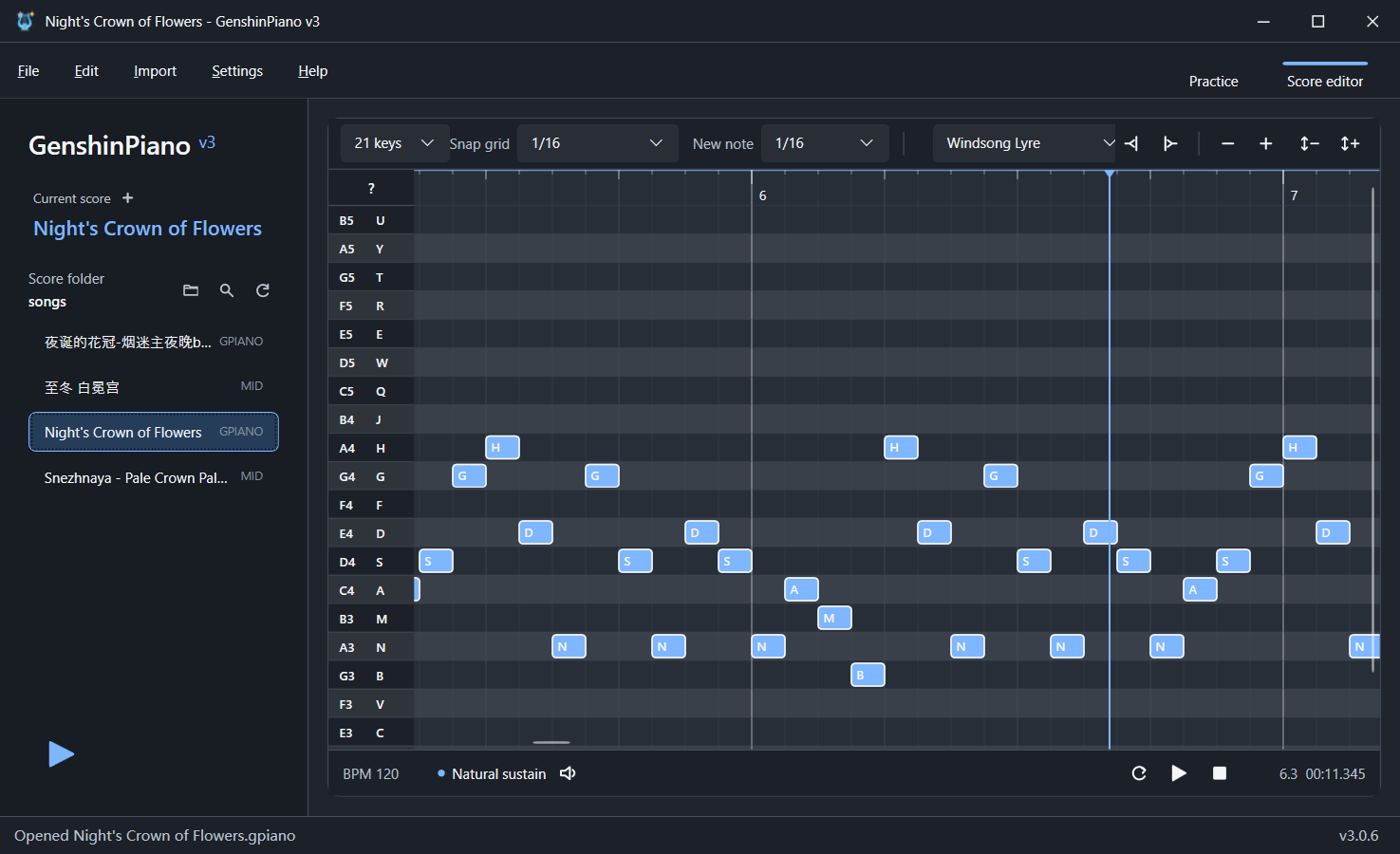
Task: Open the score folder icon
Action: tap(191, 290)
